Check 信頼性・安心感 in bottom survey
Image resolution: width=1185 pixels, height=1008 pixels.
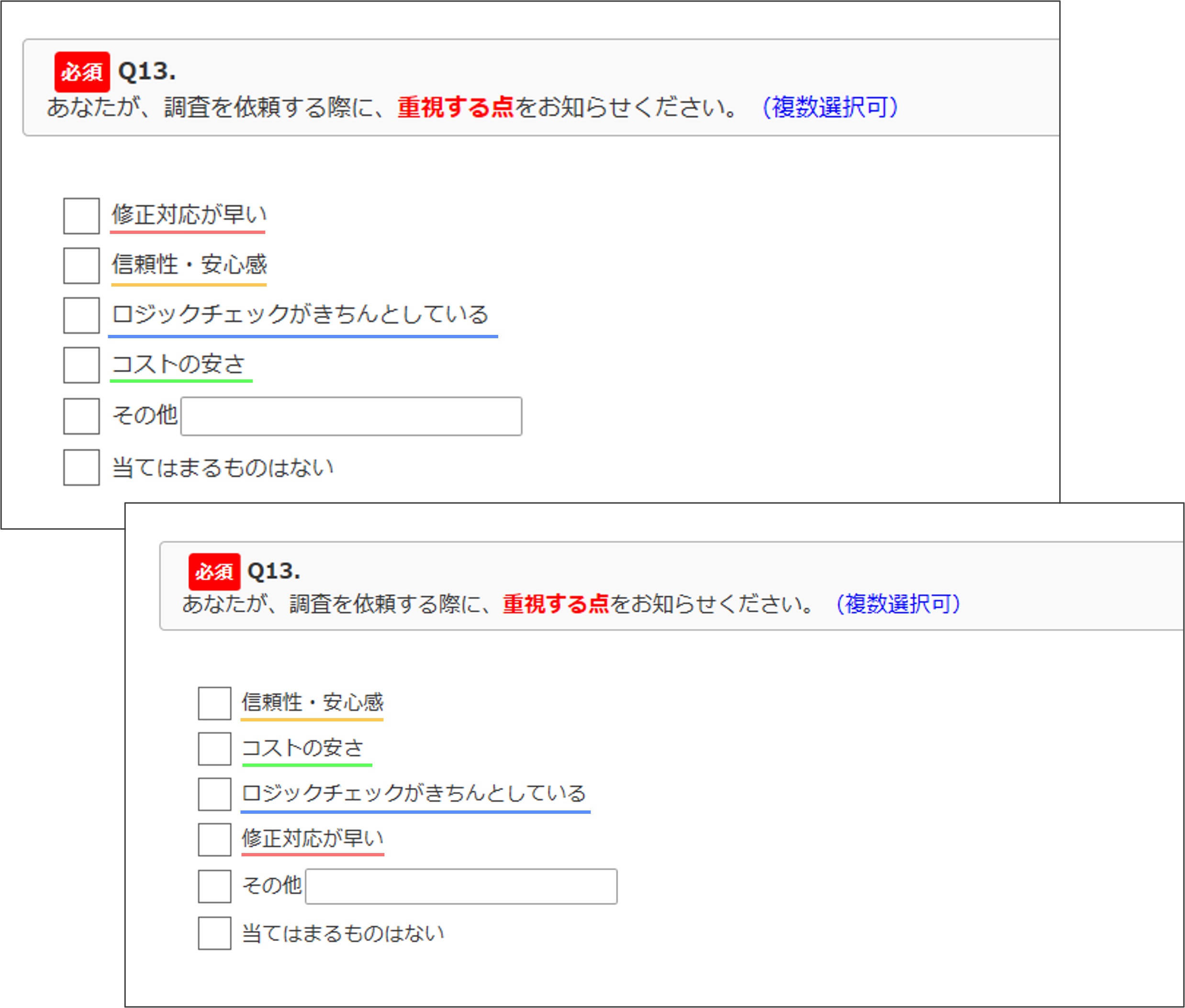pos(214,703)
